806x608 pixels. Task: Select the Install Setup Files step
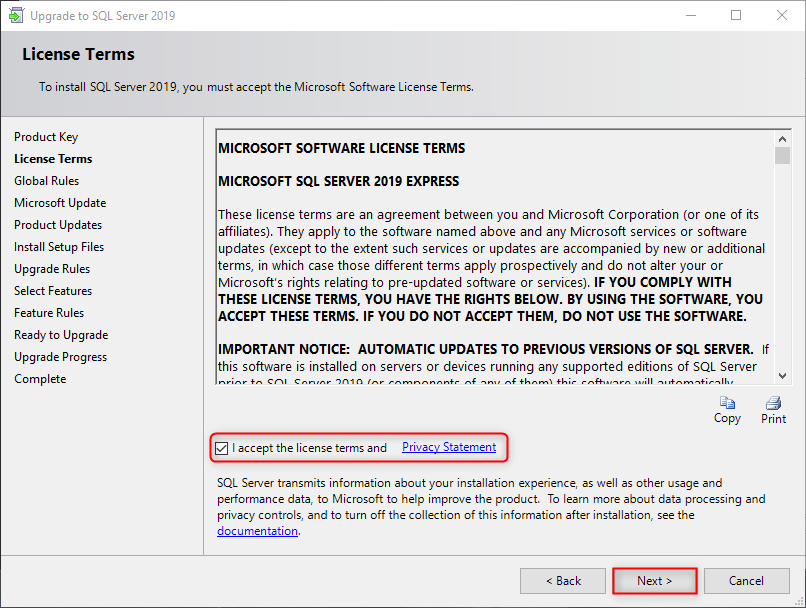click(59, 247)
